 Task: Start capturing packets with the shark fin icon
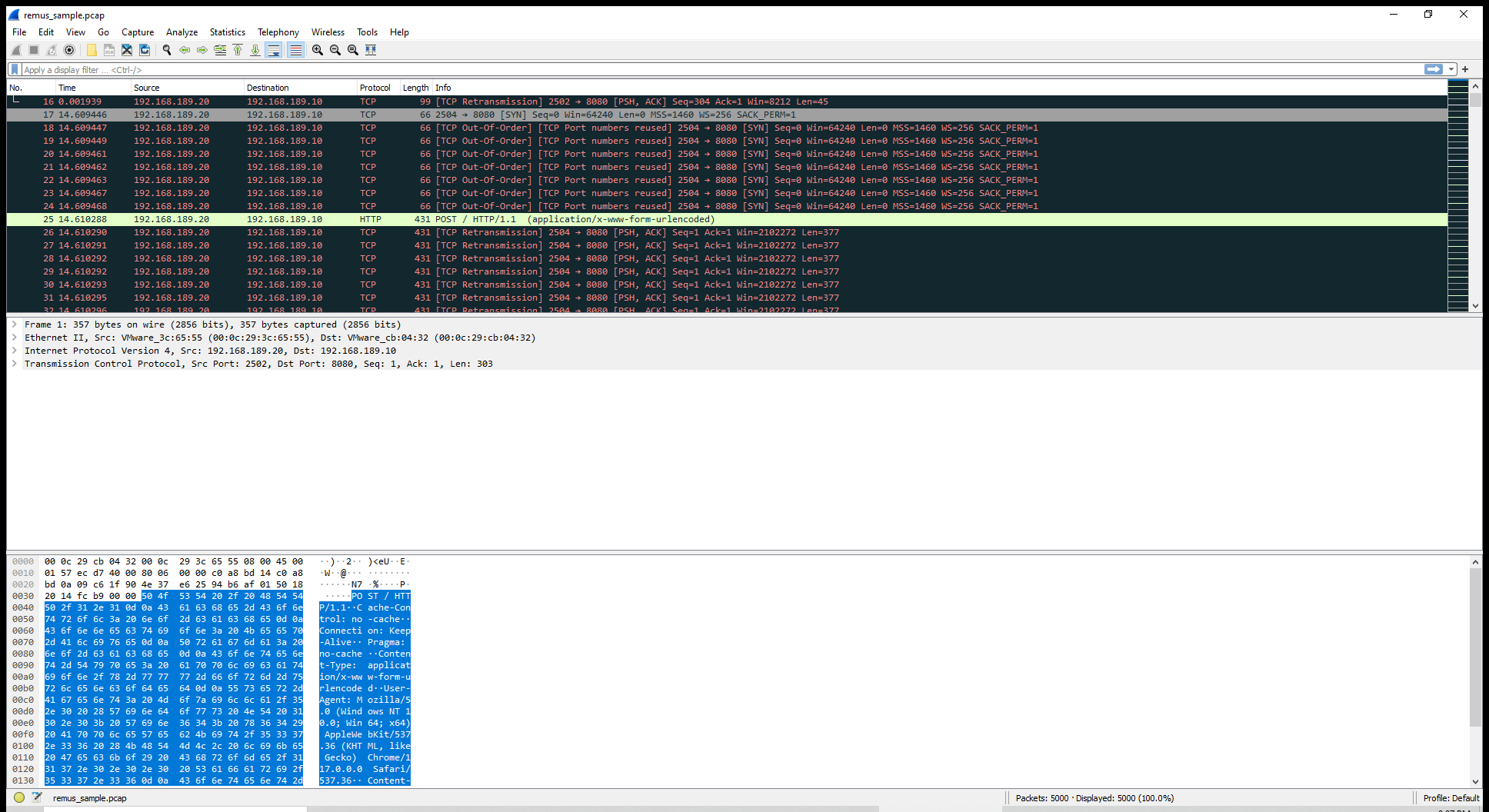pos(16,50)
